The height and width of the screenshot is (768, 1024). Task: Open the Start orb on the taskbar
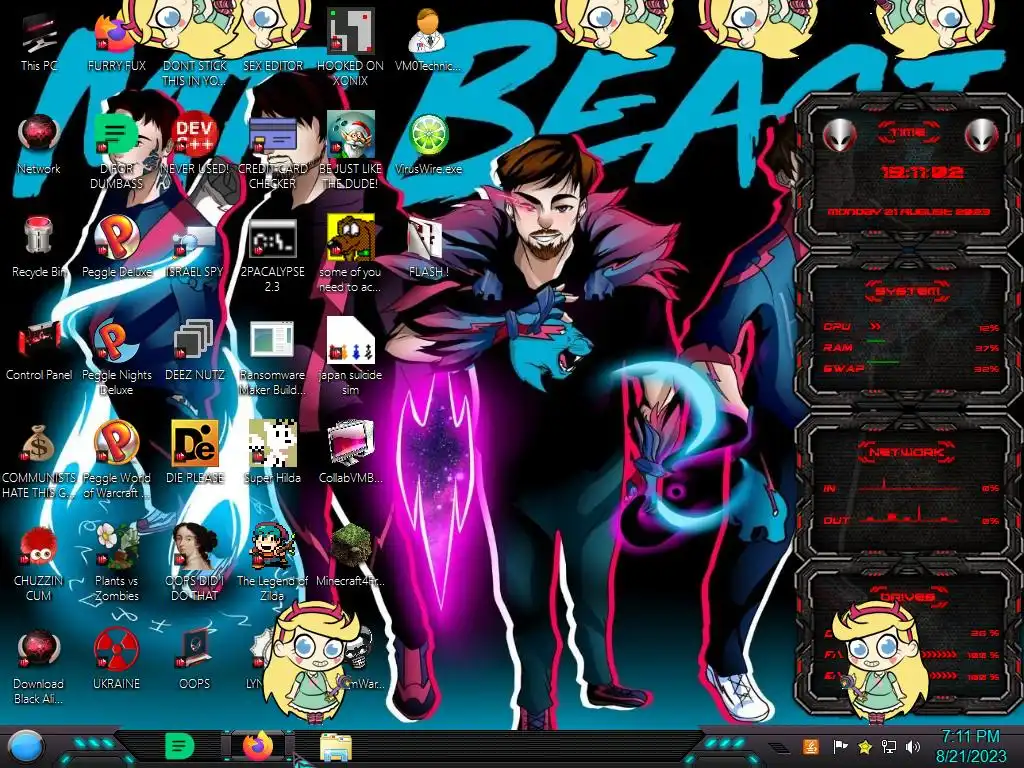coord(25,746)
